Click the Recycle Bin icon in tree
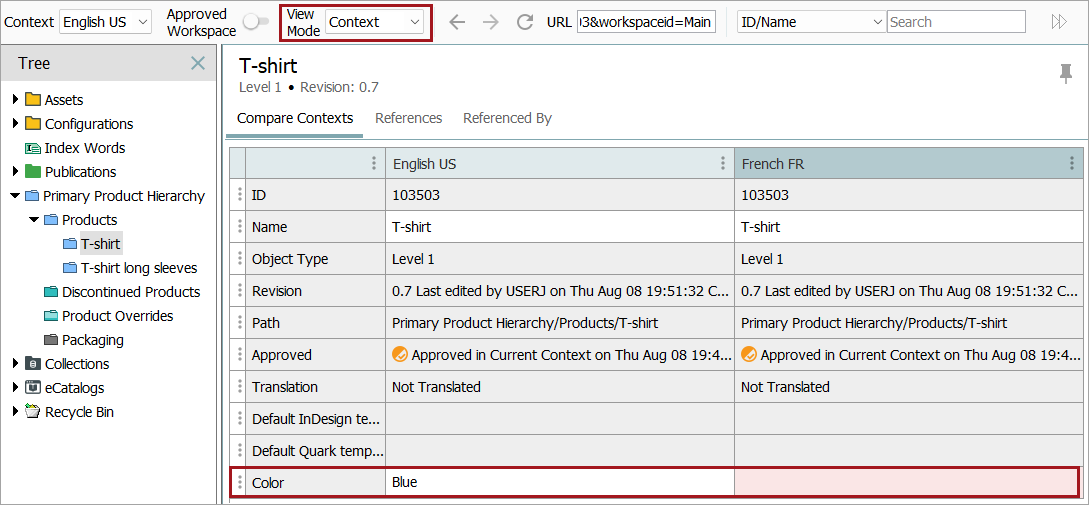1089x505 pixels. [33, 412]
